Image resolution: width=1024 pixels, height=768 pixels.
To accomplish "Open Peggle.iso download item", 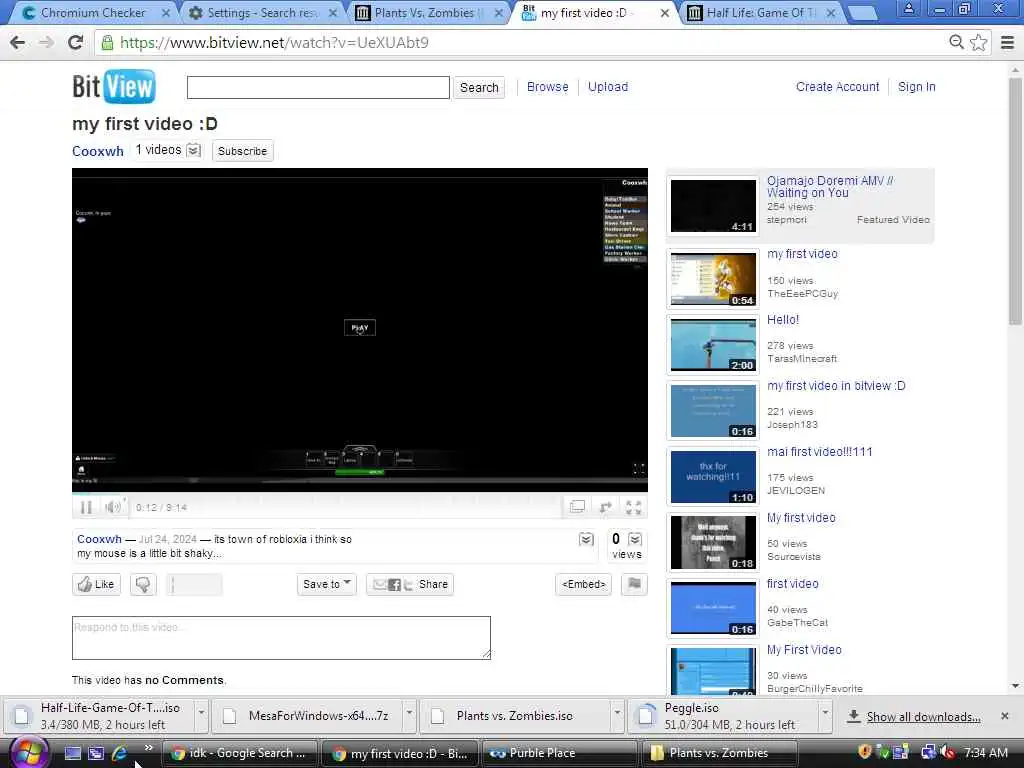I will click(x=723, y=716).
